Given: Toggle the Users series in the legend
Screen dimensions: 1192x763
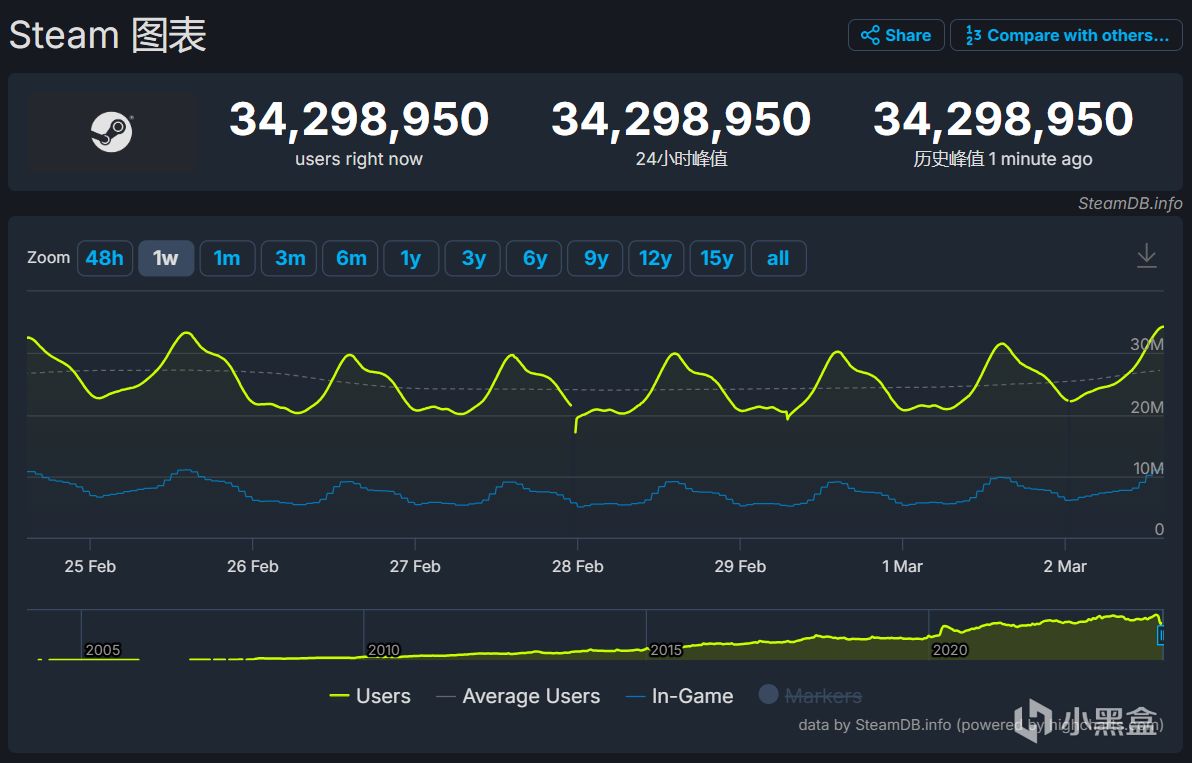Looking at the screenshot, I should [370, 696].
